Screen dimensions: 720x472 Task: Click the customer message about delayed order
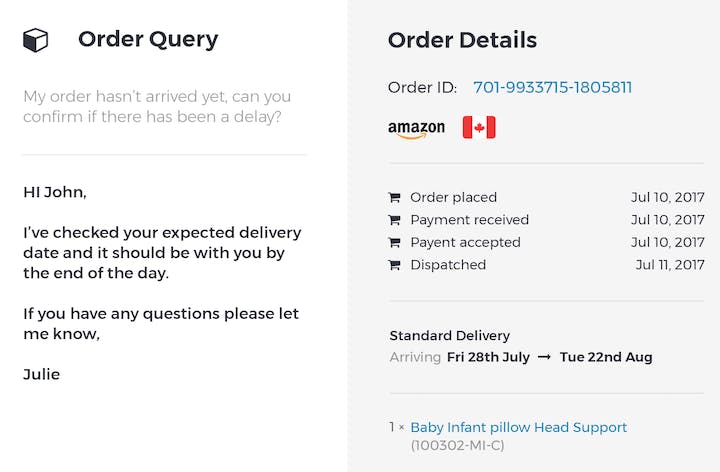point(157,107)
